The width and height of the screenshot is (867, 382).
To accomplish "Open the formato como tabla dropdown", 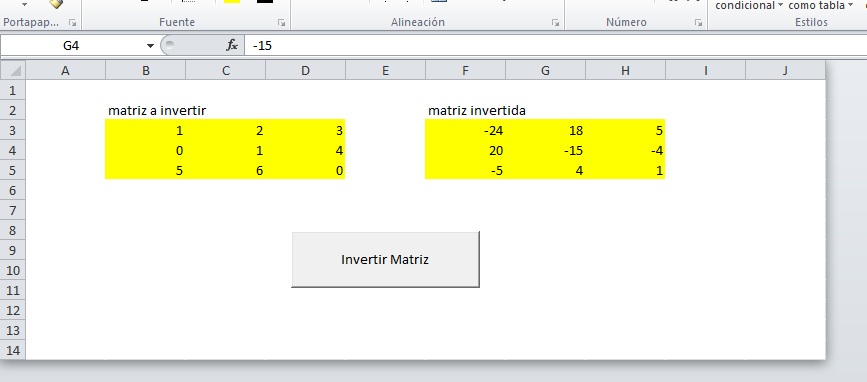I will point(821,6).
